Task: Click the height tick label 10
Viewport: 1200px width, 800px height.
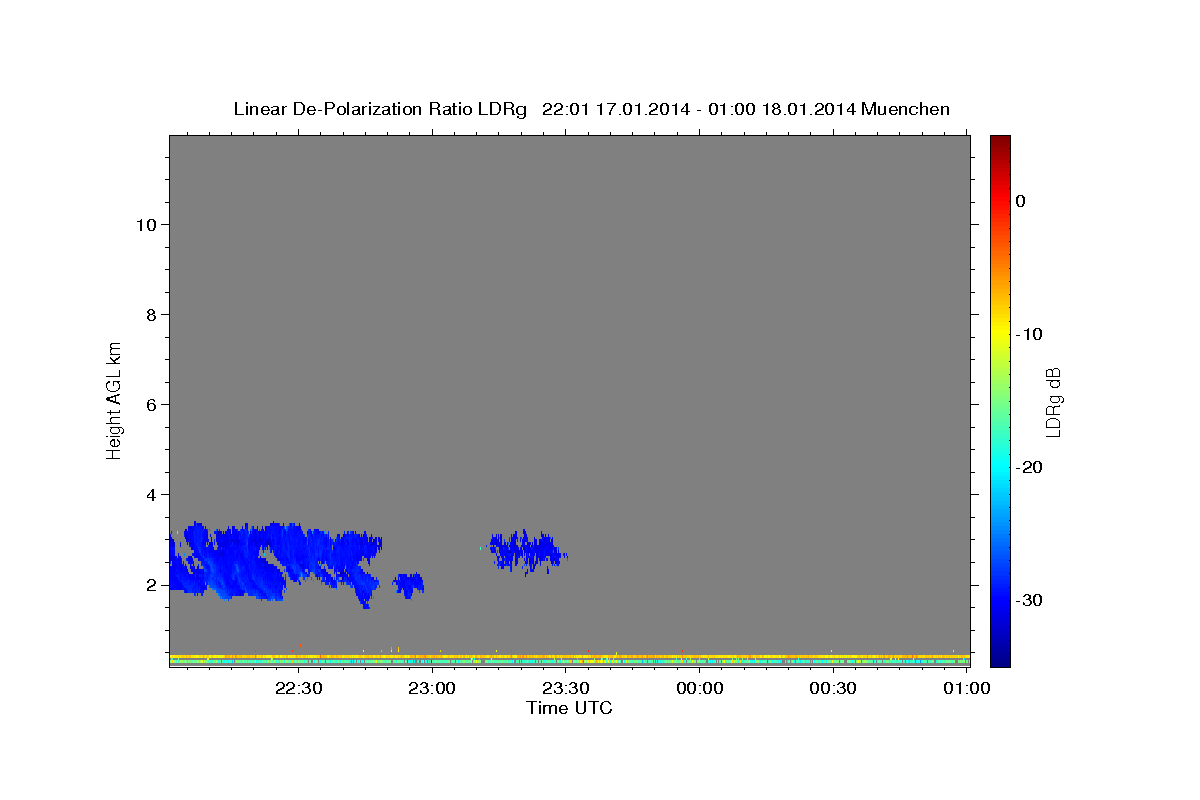Action: 146,224
